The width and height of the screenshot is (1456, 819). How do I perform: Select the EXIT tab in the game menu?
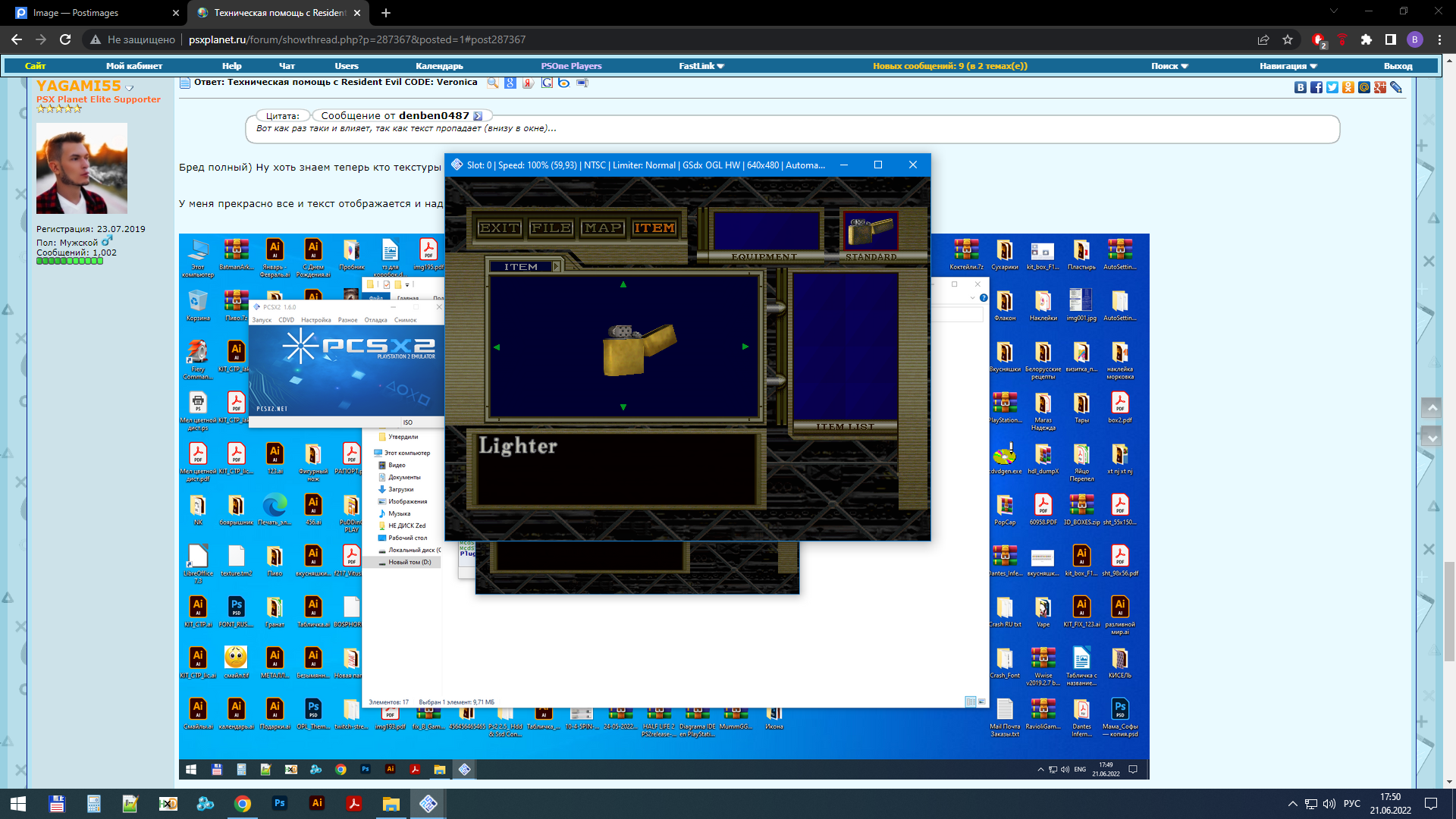(x=499, y=227)
